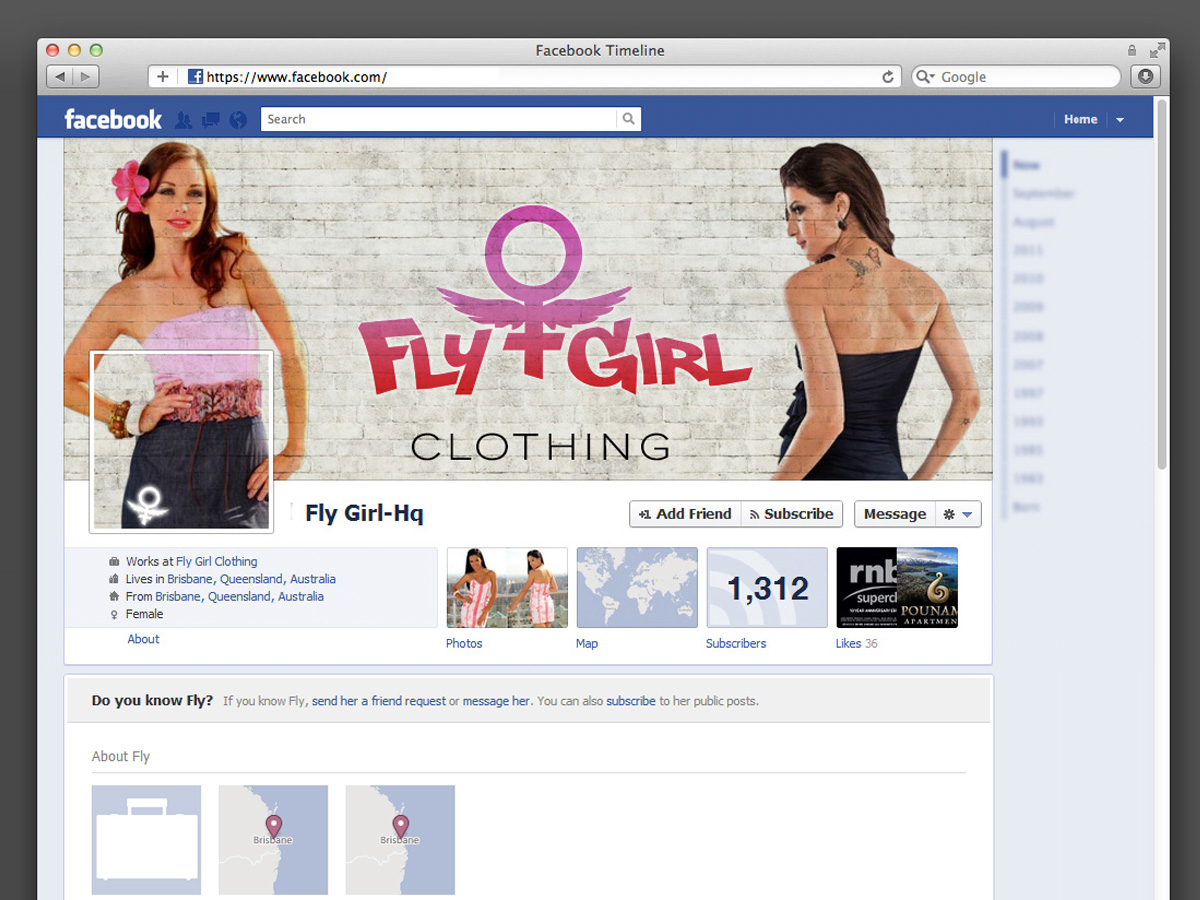Image resolution: width=1200 pixels, height=900 pixels.
Task: Open the messages icon in Facebook bar
Action: 210,120
